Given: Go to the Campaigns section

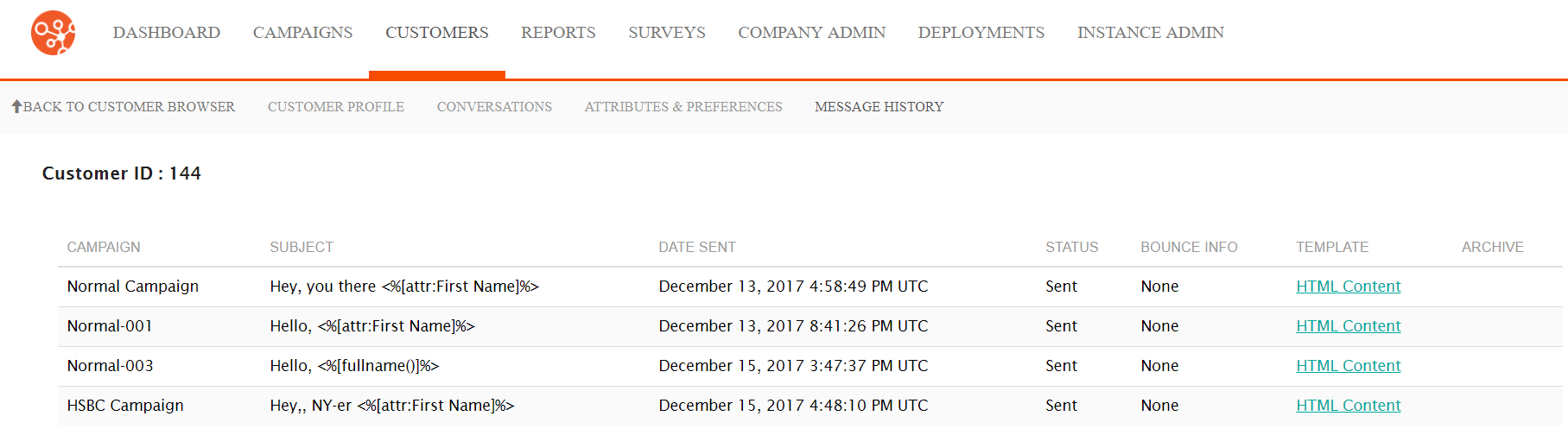Looking at the screenshot, I should (302, 33).
